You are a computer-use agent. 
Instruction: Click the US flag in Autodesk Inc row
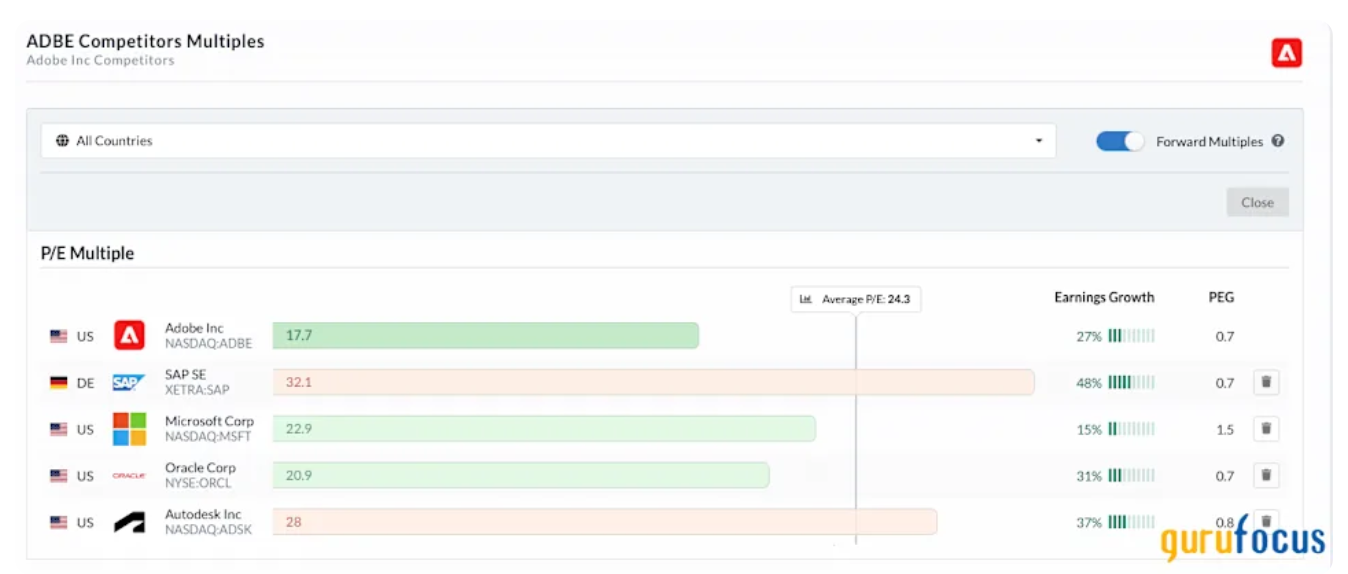(x=59, y=522)
